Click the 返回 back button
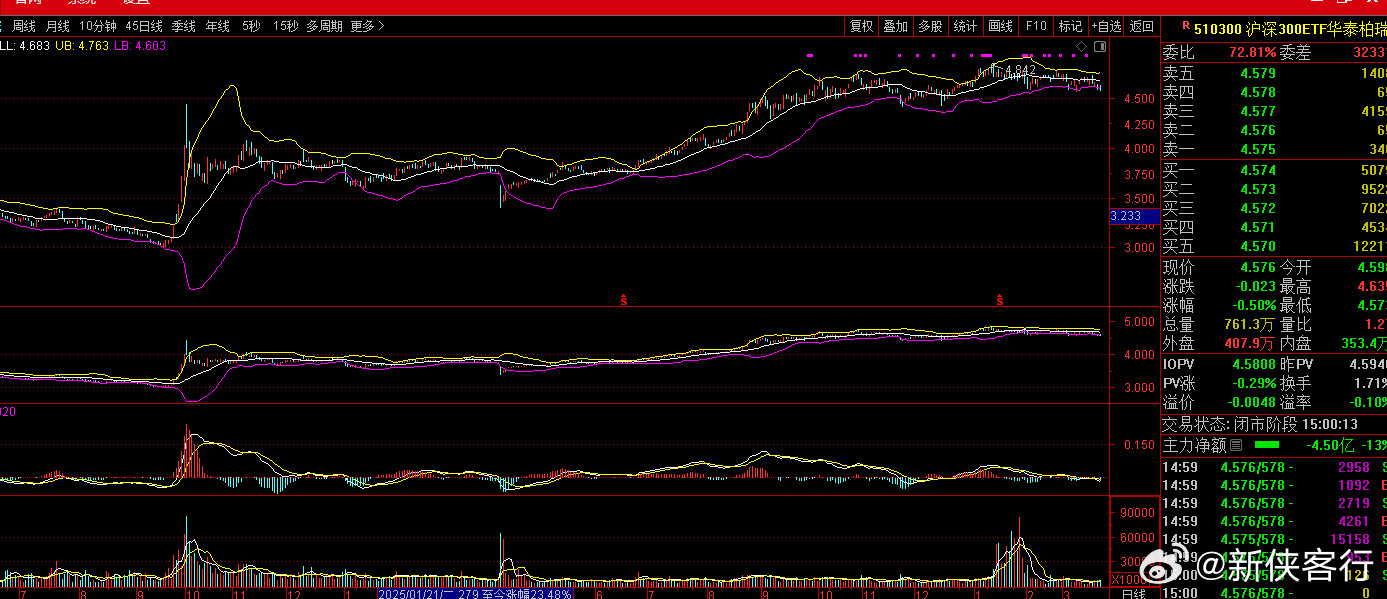This screenshot has height=599, width=1387. [1141, 26]
